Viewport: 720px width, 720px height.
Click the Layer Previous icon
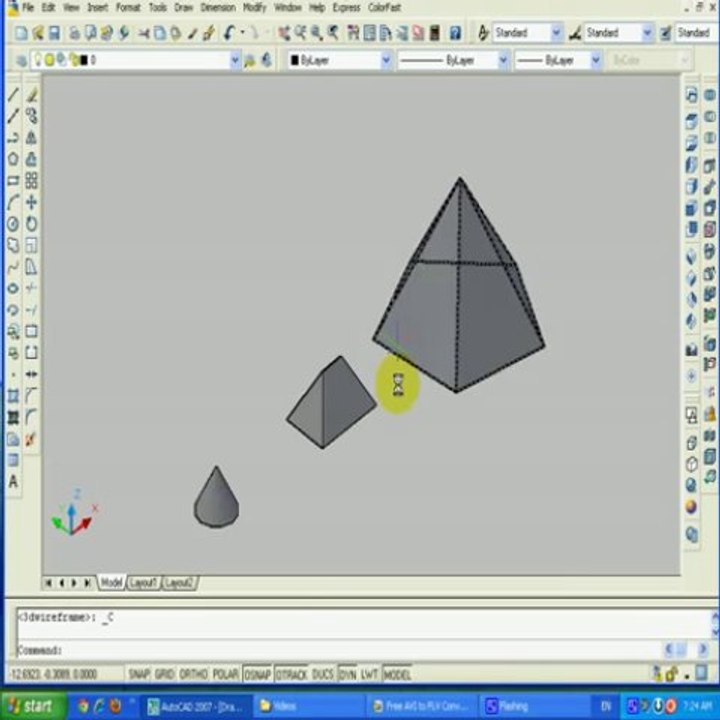(267, 61)
